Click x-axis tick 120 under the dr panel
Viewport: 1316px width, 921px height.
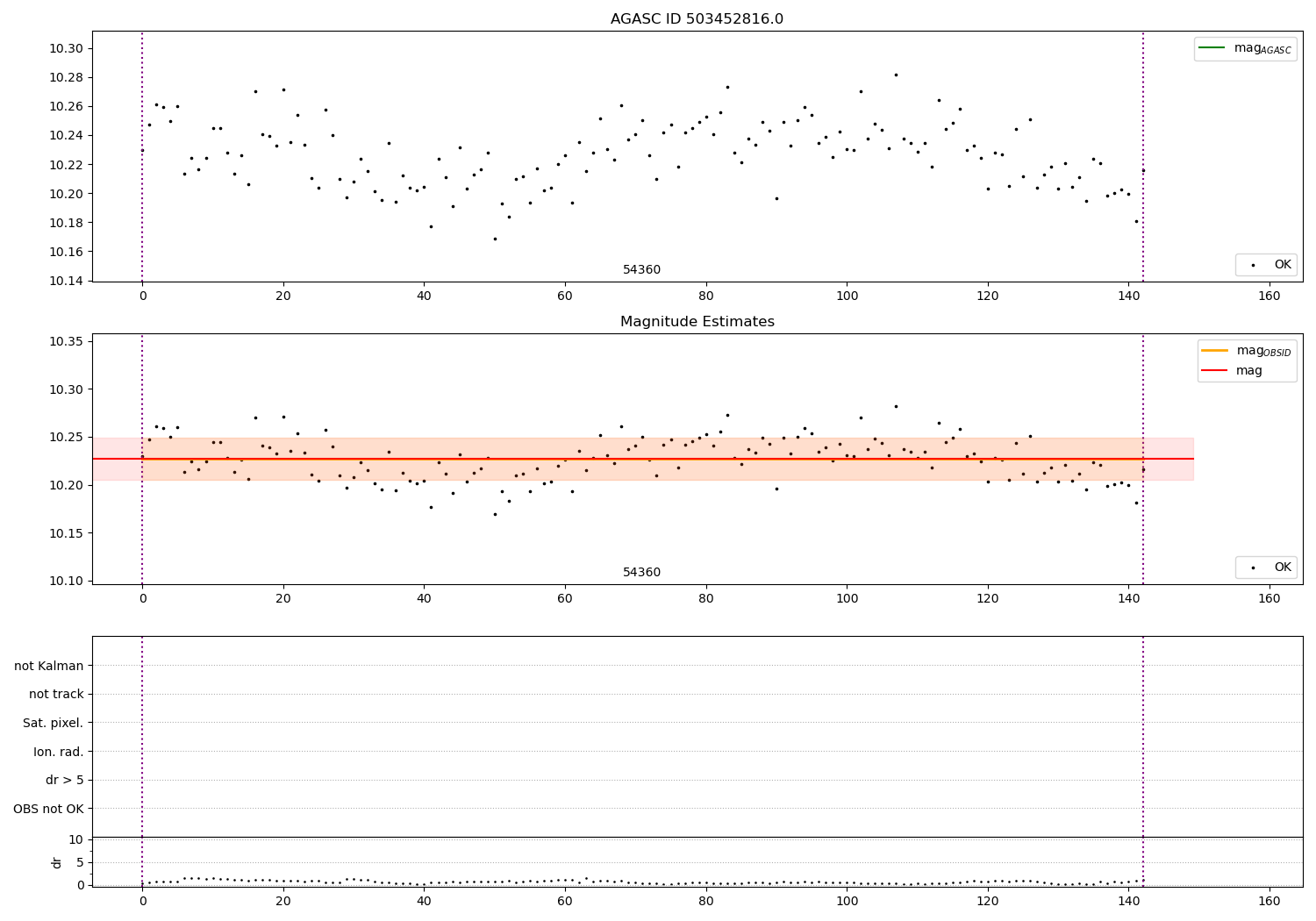click(988, 900)
